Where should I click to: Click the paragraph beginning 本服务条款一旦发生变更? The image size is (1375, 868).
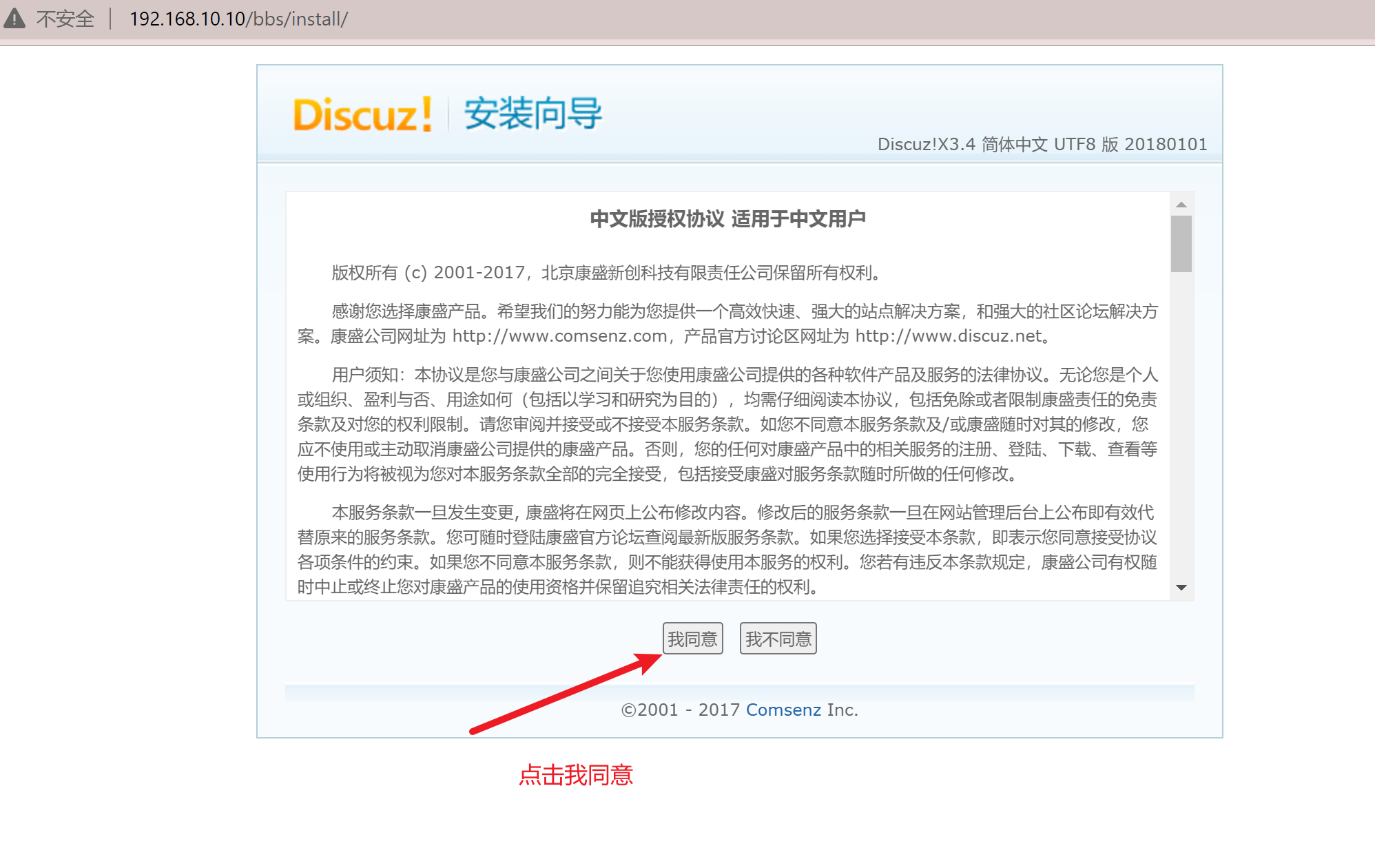point(727,550)
